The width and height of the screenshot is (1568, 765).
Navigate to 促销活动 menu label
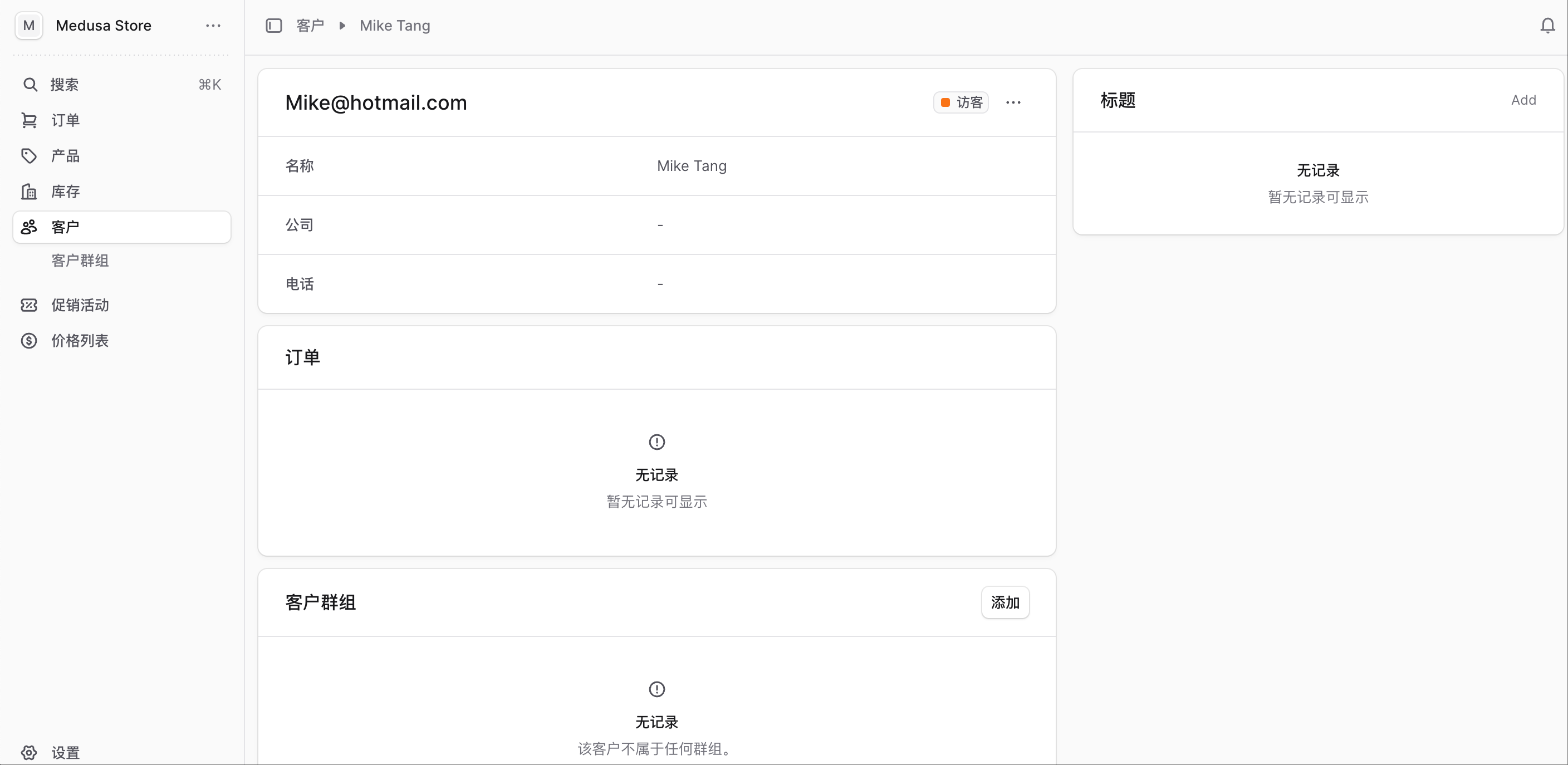(80, 305)
